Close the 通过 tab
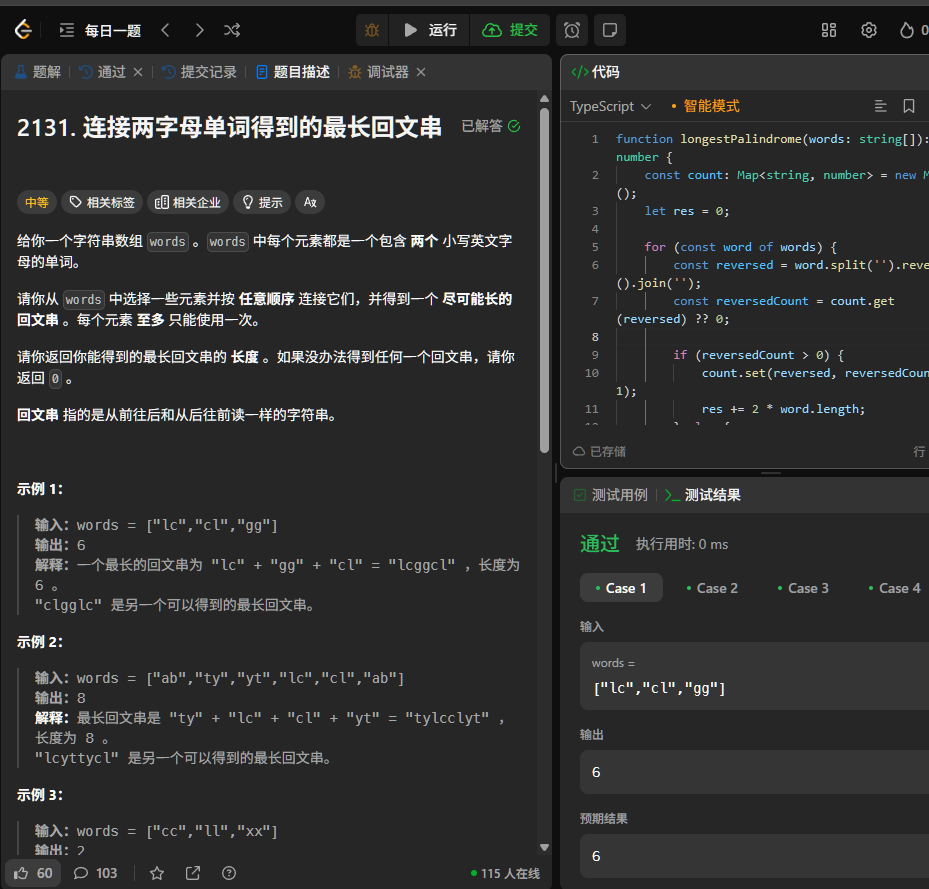Viewport: 929px width, 889px height. pos(138,72)
